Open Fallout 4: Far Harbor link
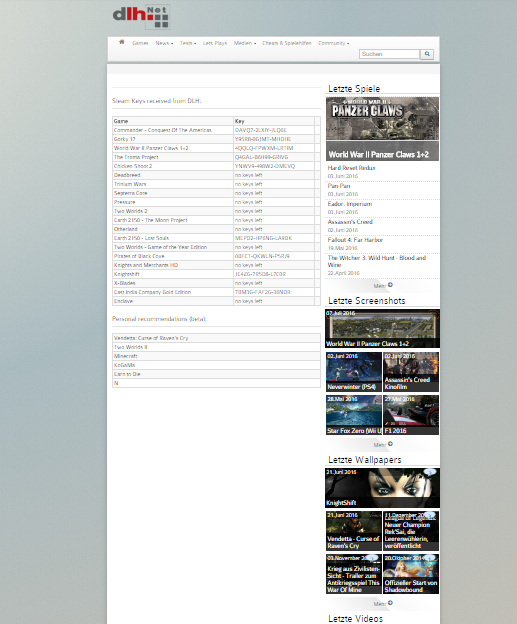This screenshot has width=517, height=624. pos(355,240)
